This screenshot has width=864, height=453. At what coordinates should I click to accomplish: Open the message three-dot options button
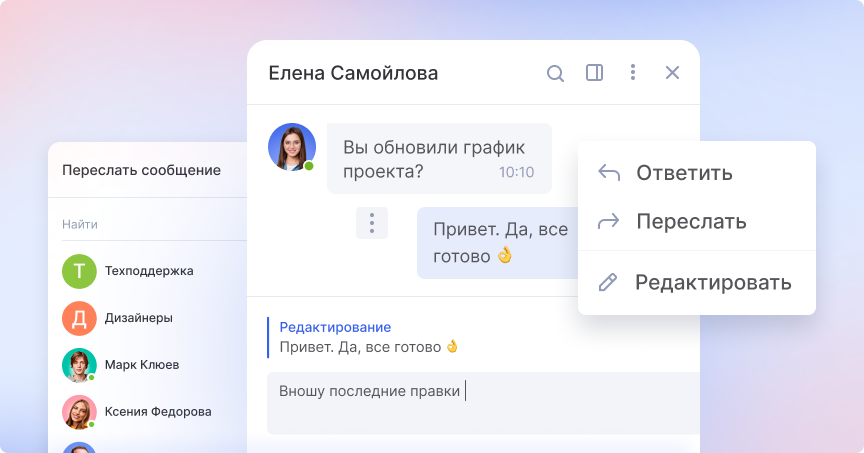[x=371, y=223]
